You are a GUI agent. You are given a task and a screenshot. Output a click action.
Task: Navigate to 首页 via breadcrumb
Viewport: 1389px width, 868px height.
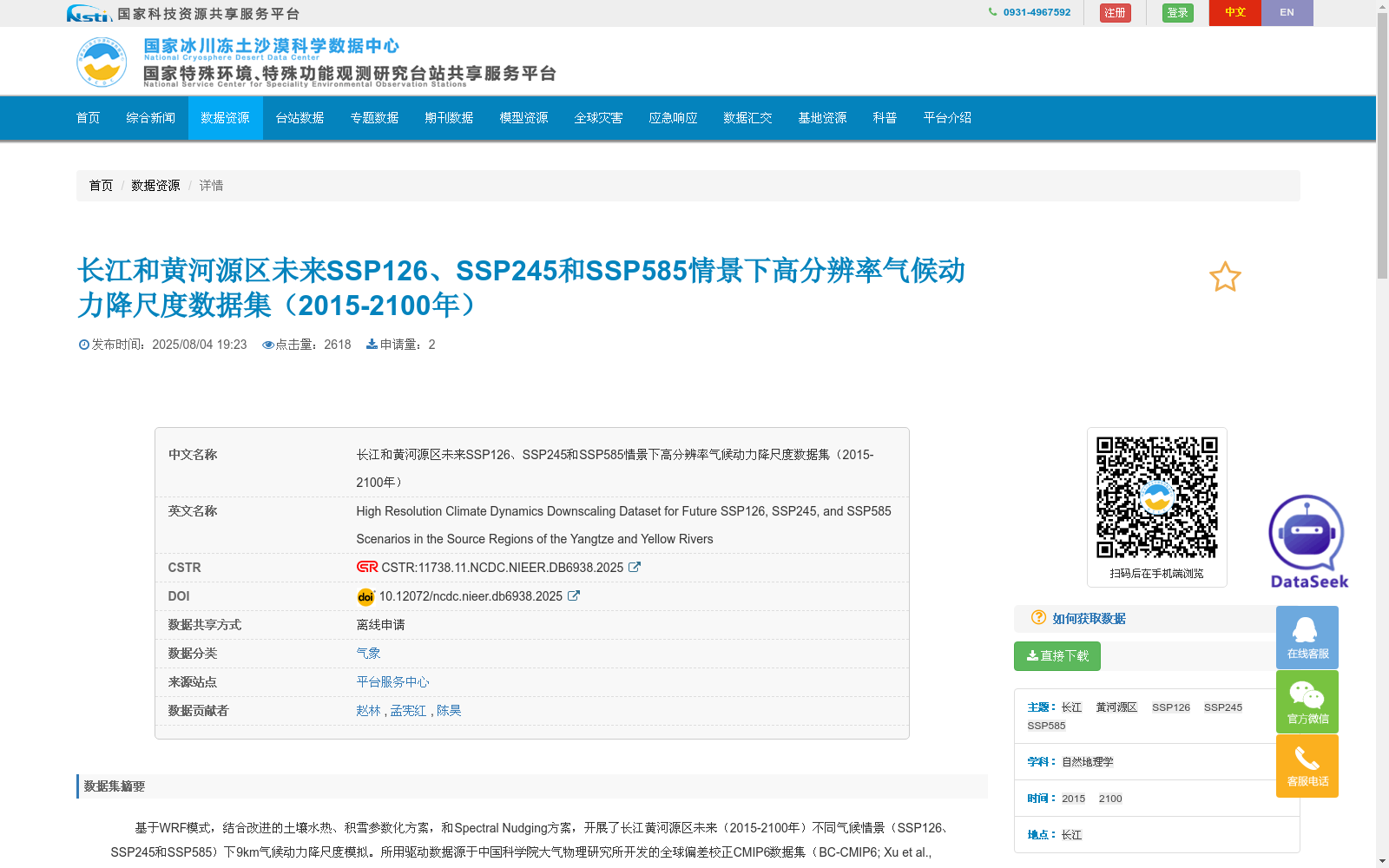click(x=101, y=185)
